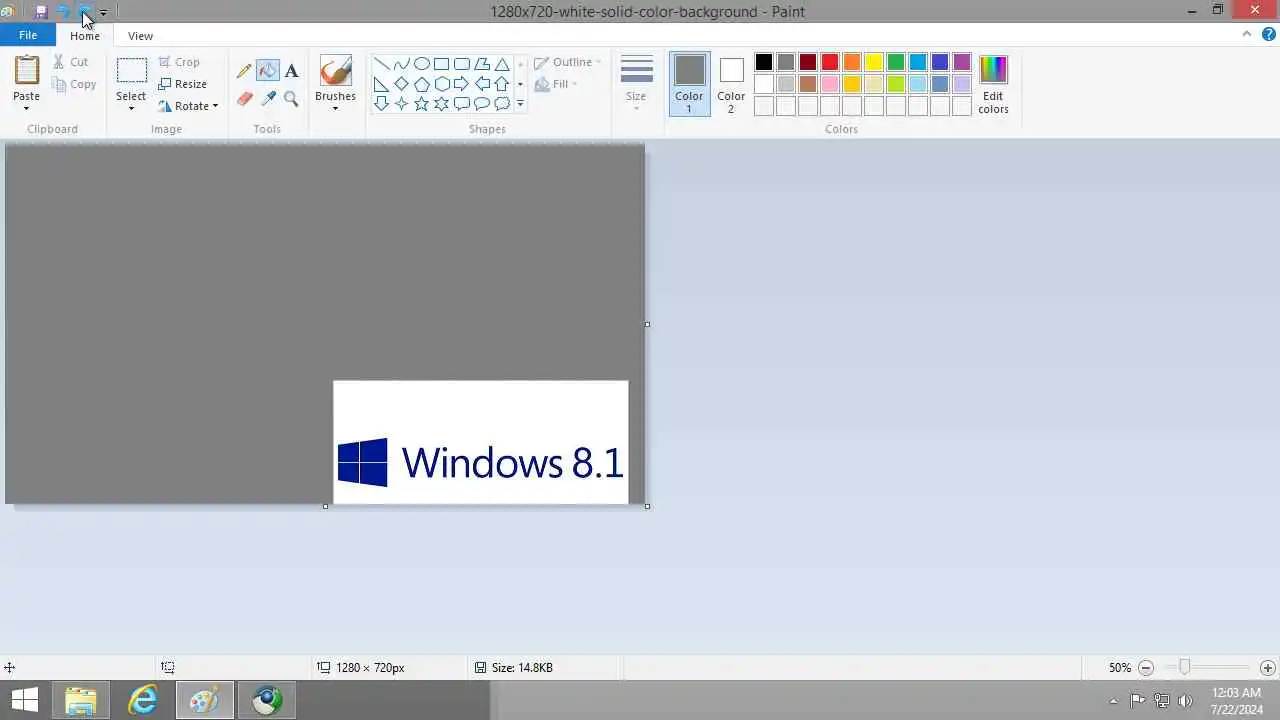The height and width of the screenshot is (720, 1280).
Task: Click the Paste clipboard icon
Action: [26, 71]
